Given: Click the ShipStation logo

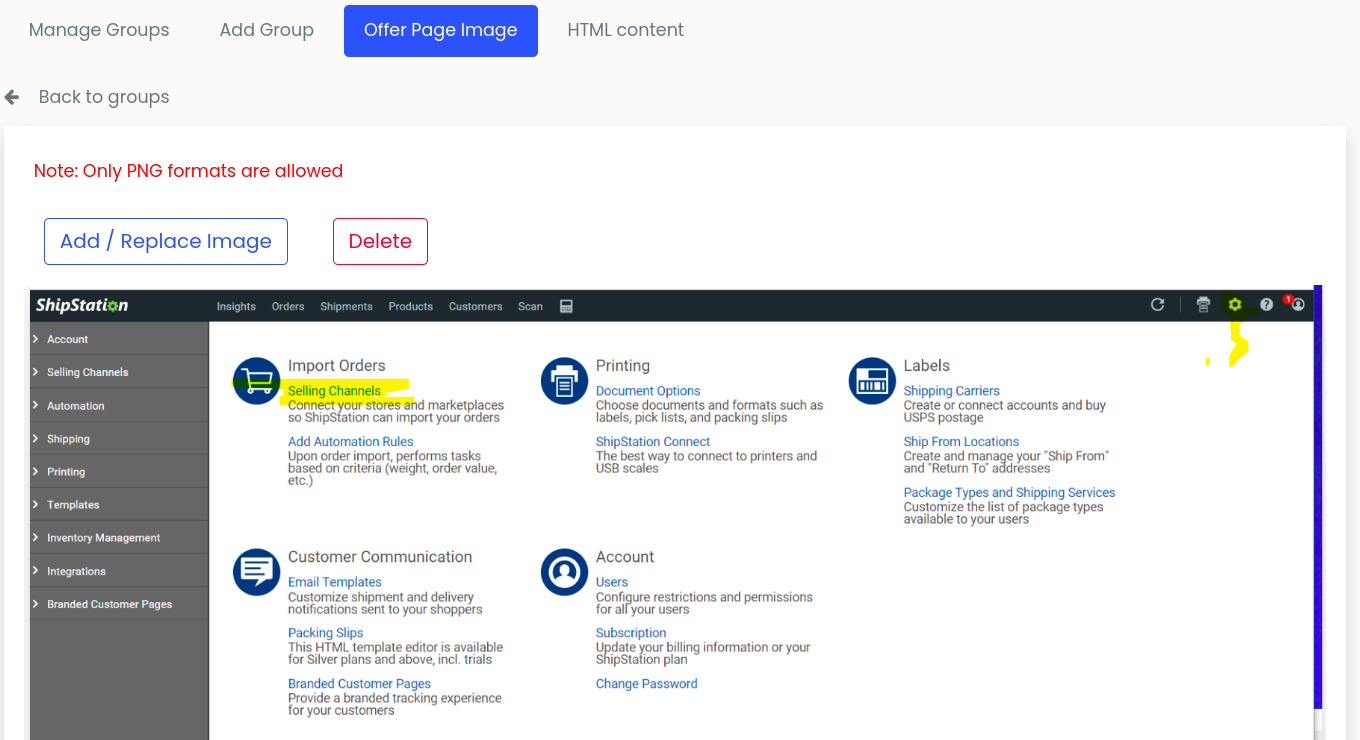Looking at the screenshot, I should pyautogui.click(x=81, y=305).
